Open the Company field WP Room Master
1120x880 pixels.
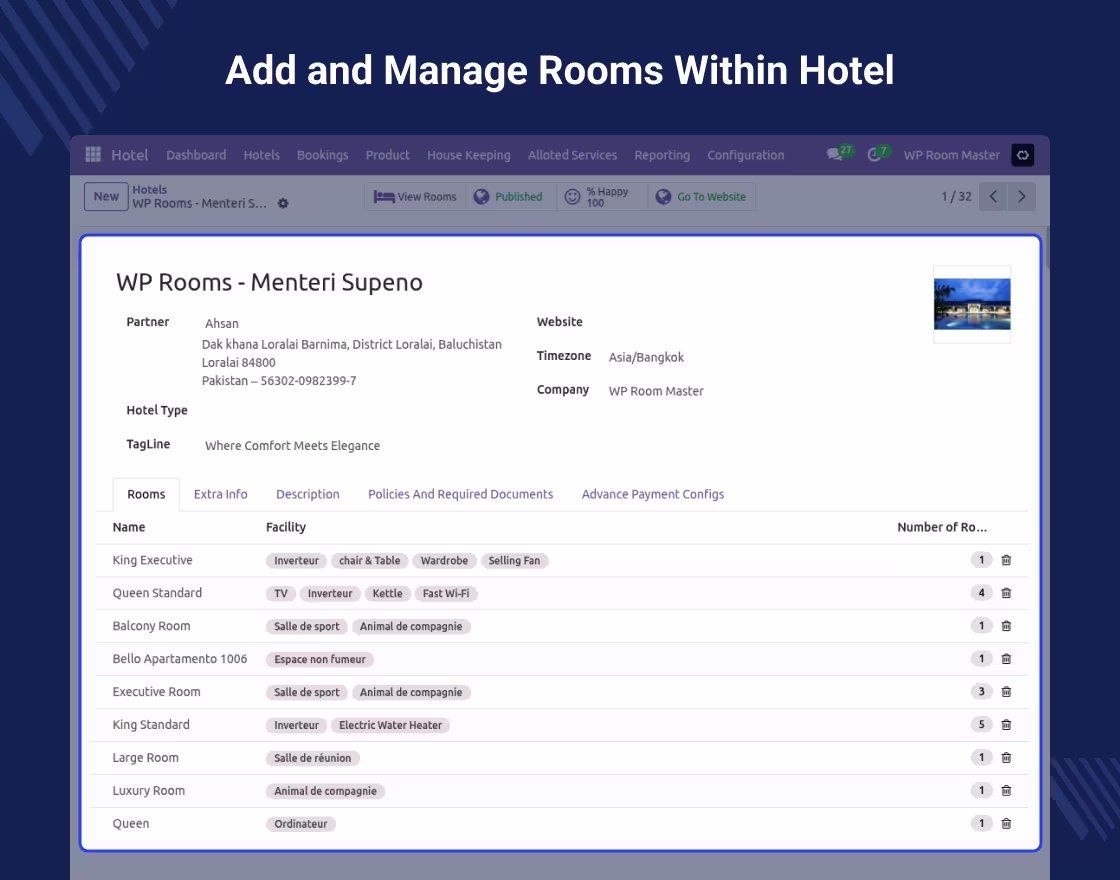656,391
